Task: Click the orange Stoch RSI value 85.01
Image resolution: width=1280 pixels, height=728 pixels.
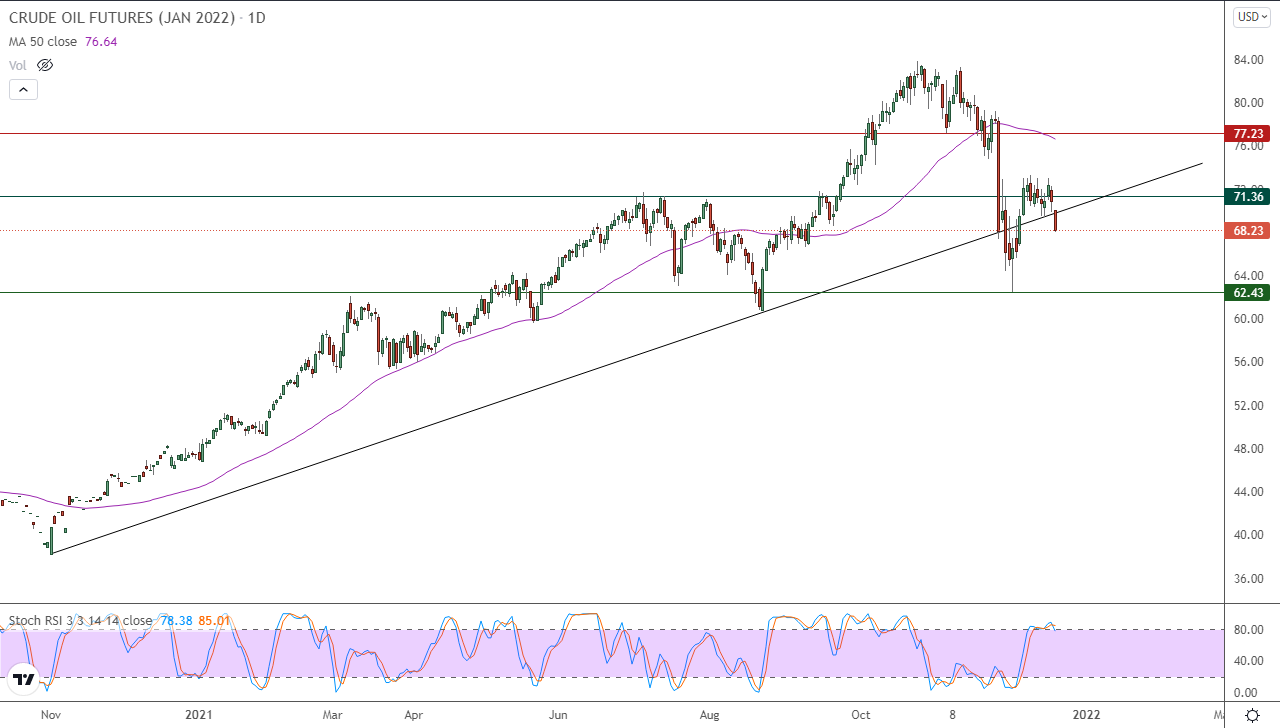Action: (x=215, y=621)
